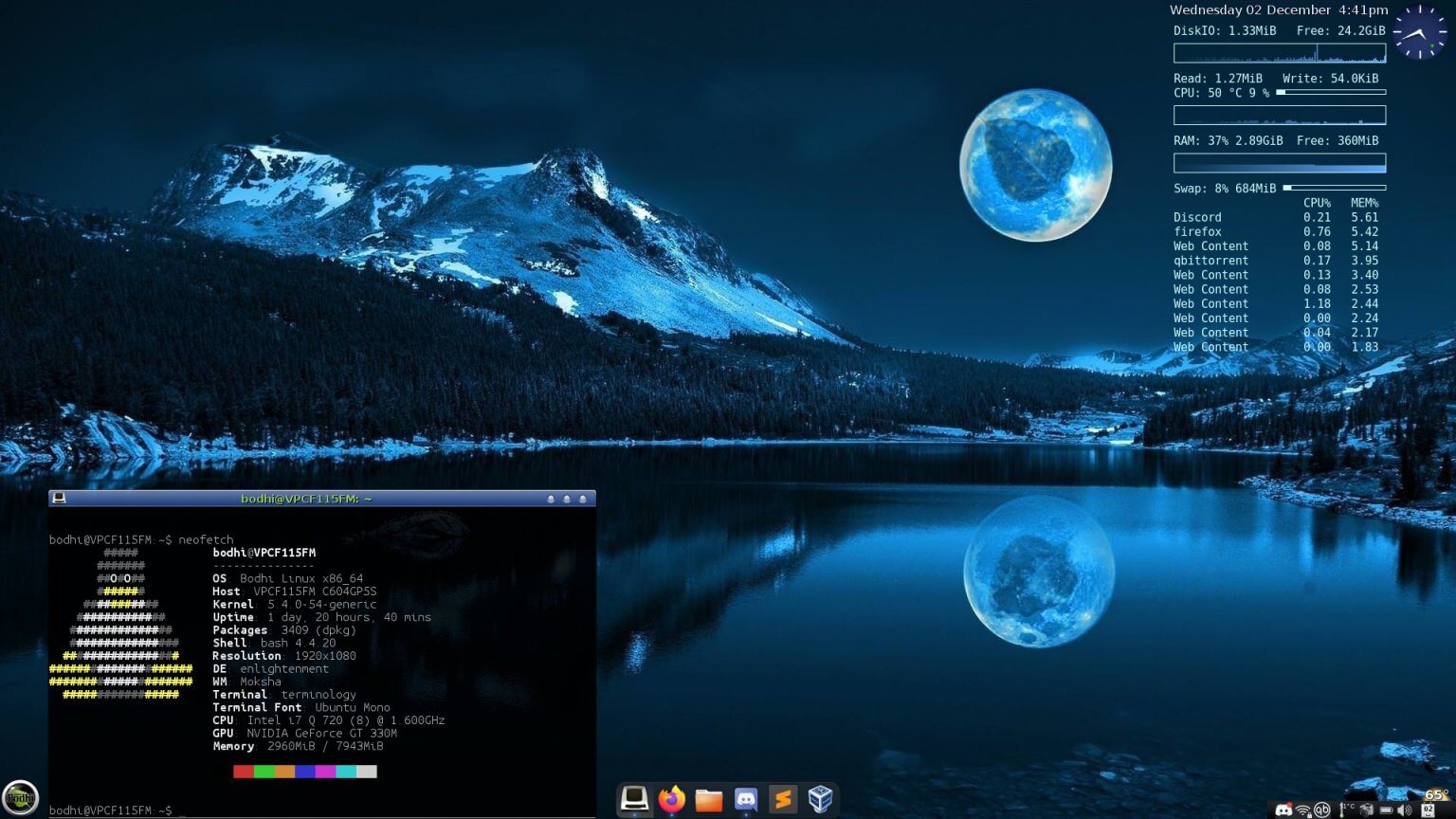The image size is (1456, 819).
Task: Click the Discord tray icon with notification badge
Action: click(1282, 810)
